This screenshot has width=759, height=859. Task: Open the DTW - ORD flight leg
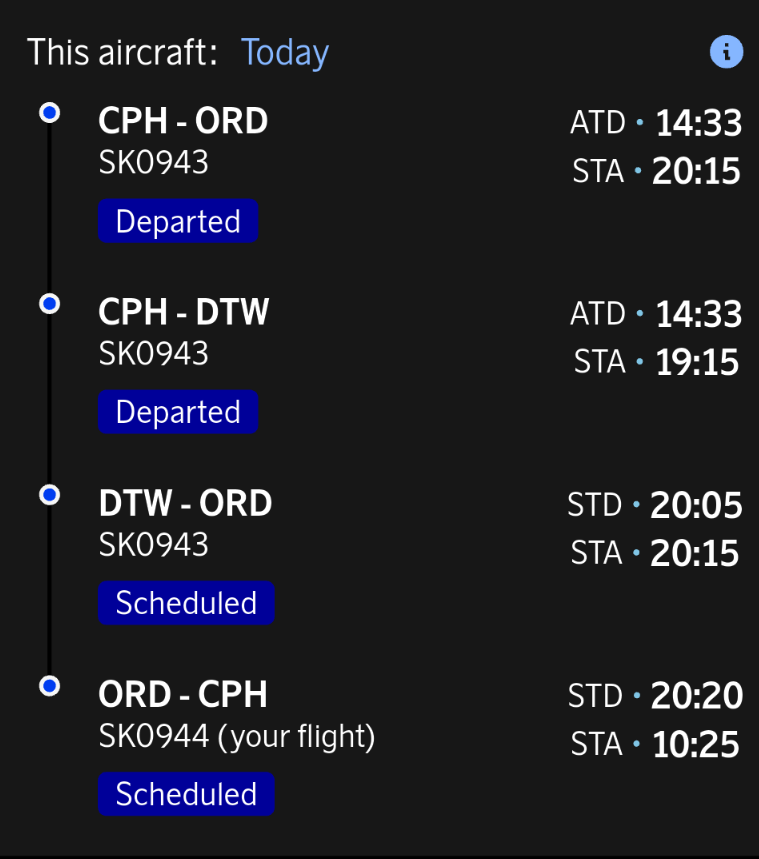(x=185, y=504)
